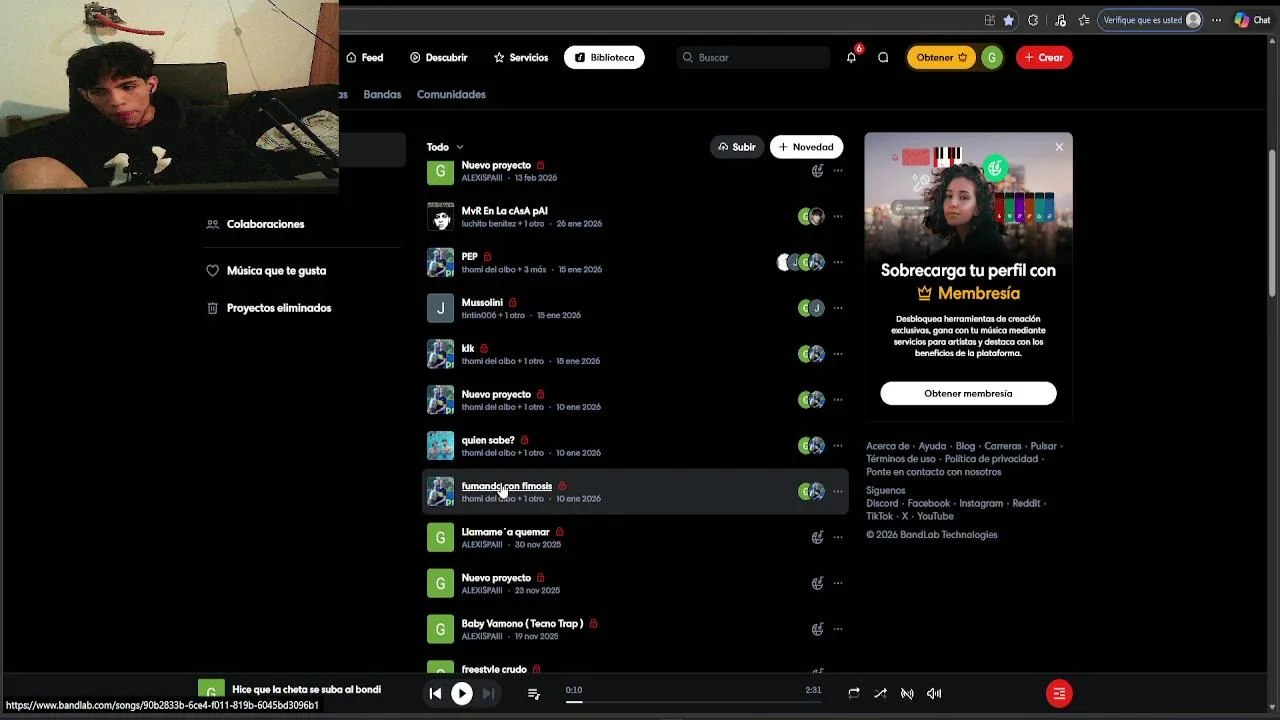
Task: Open browser favorites list icon
Action: (1084, 20)
